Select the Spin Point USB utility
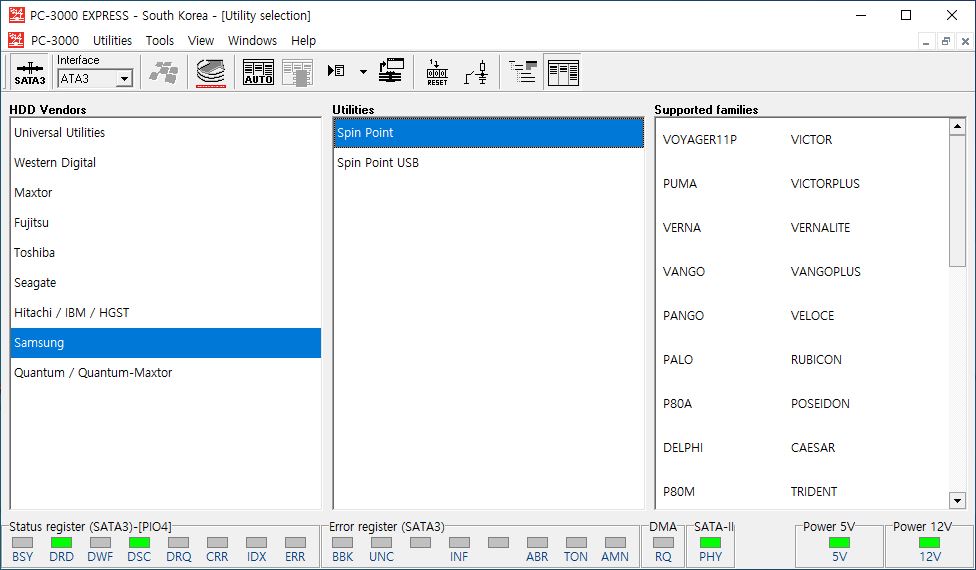976x570 pixels. (489, 162)
